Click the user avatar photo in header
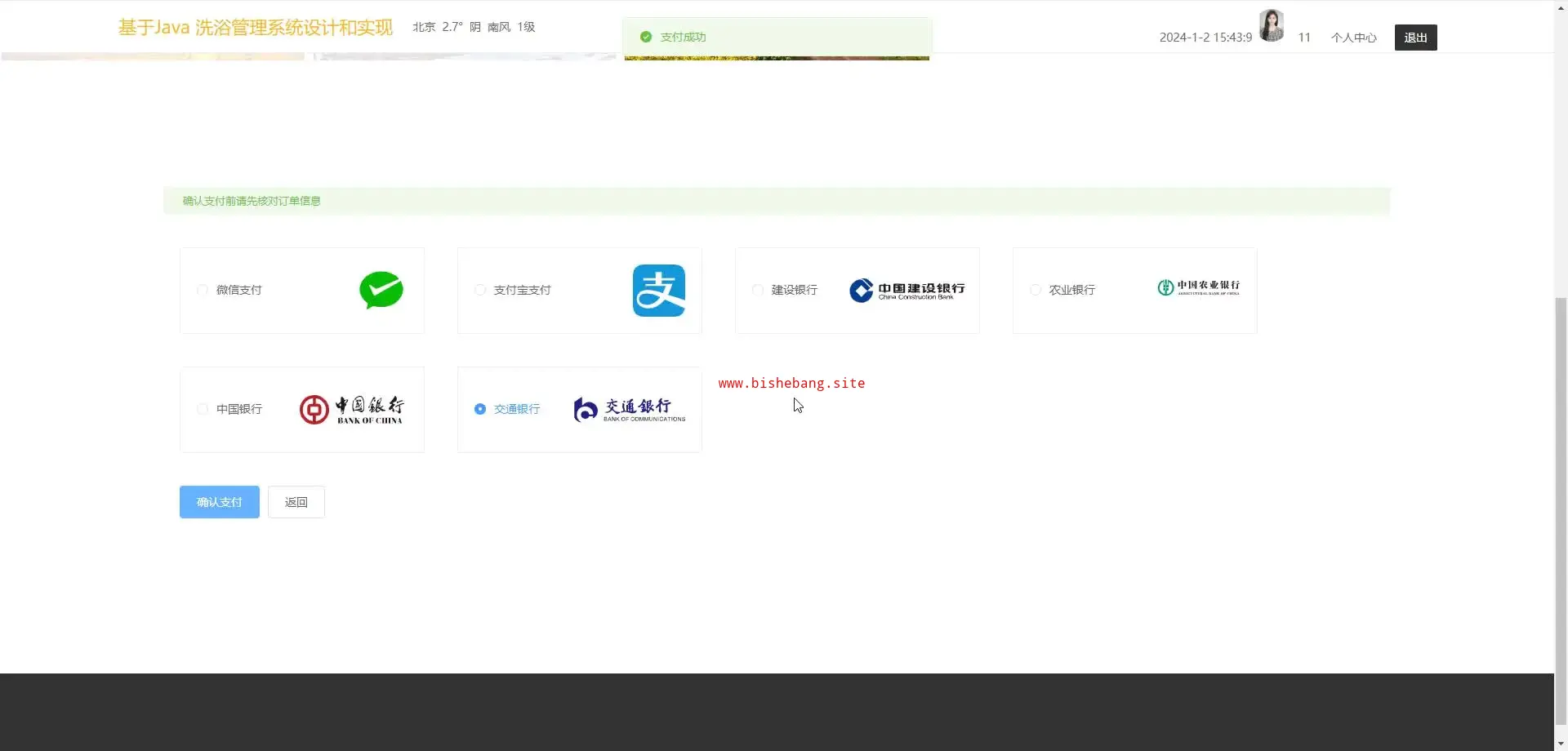The height and width of the screenshot is (751, 1568). (x=1272, y=25)
